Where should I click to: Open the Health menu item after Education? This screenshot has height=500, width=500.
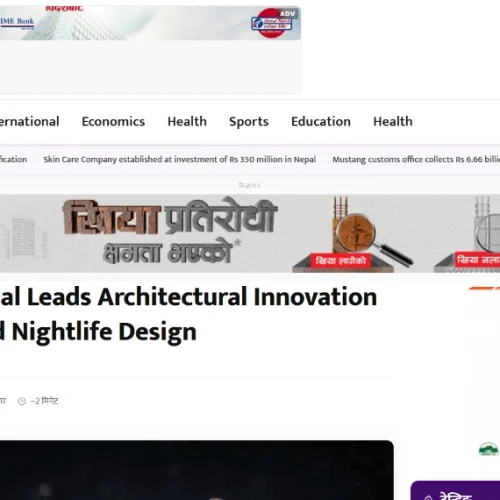[393, 122]
